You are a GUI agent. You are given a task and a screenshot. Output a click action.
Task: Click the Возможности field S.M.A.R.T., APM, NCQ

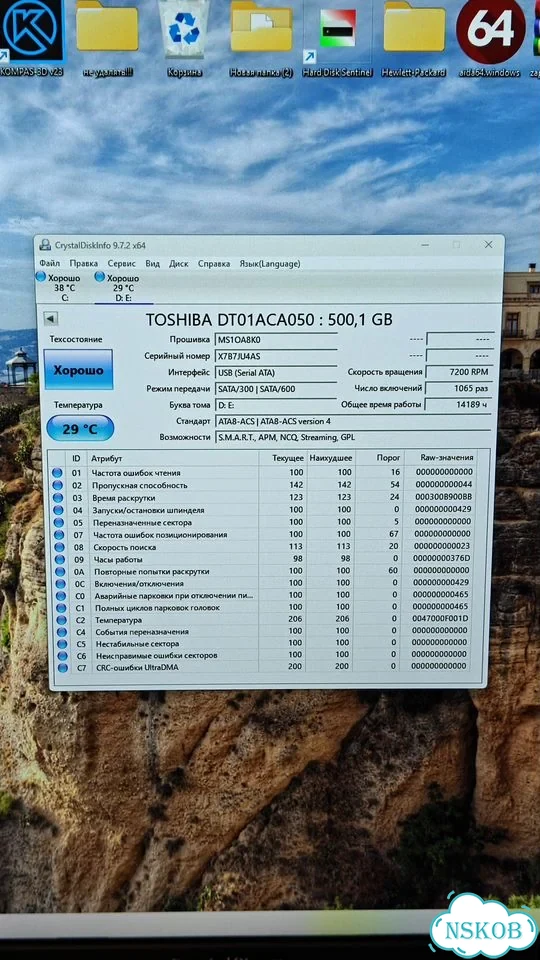tap(353, 437)
